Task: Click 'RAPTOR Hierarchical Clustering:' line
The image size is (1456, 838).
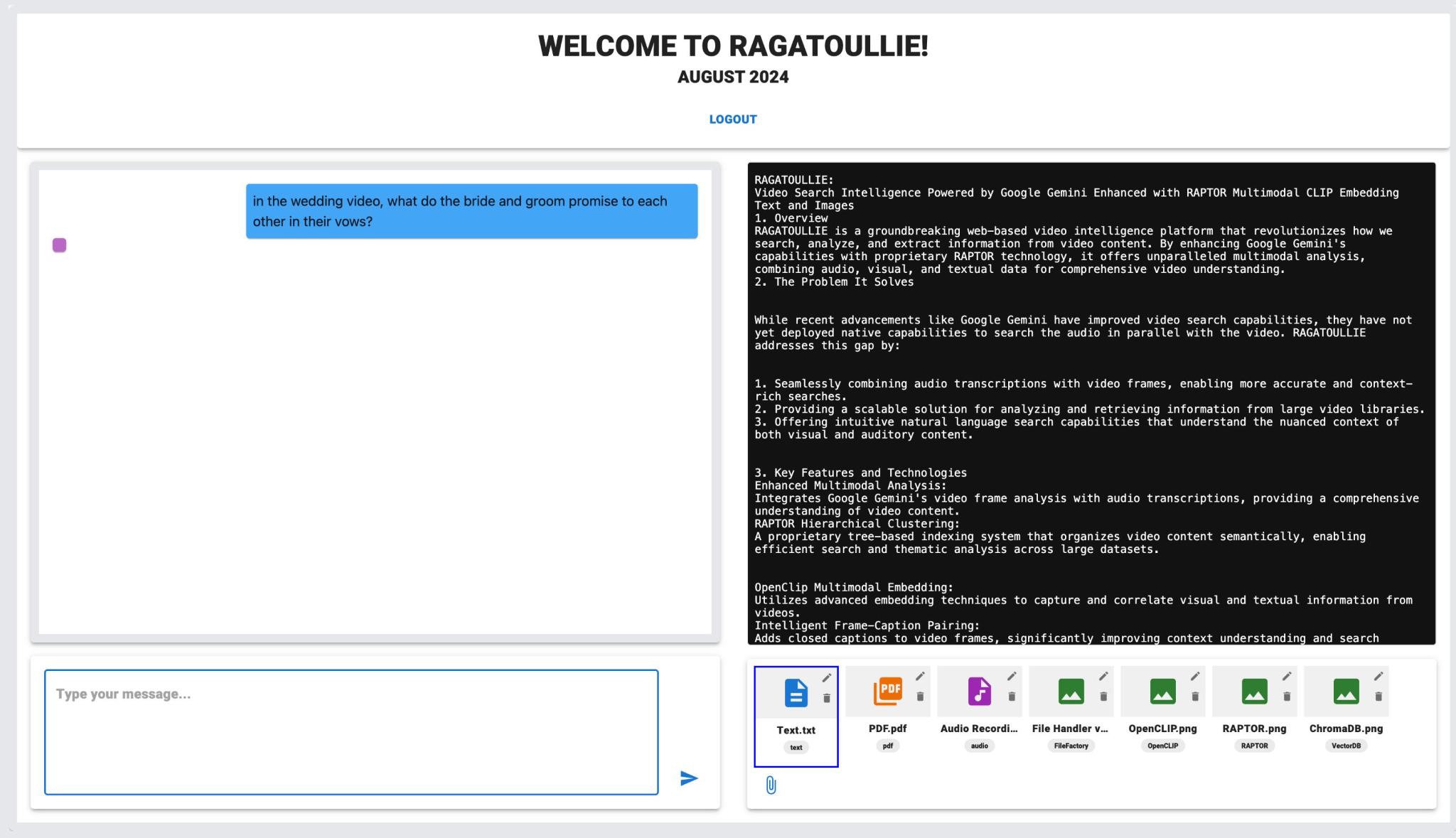Action: click(857, 524)
